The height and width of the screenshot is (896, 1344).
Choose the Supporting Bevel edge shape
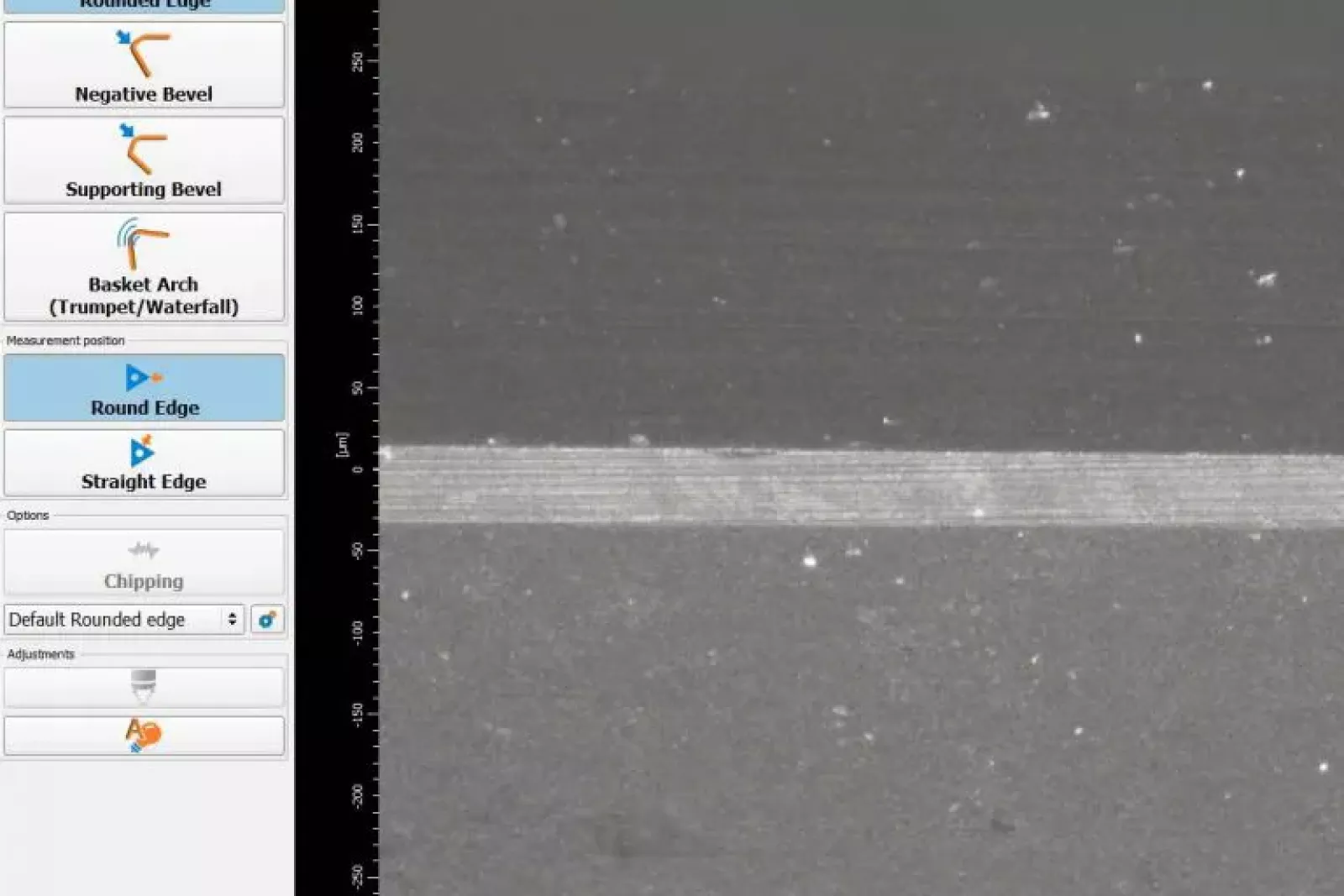[x=144, y=160]
